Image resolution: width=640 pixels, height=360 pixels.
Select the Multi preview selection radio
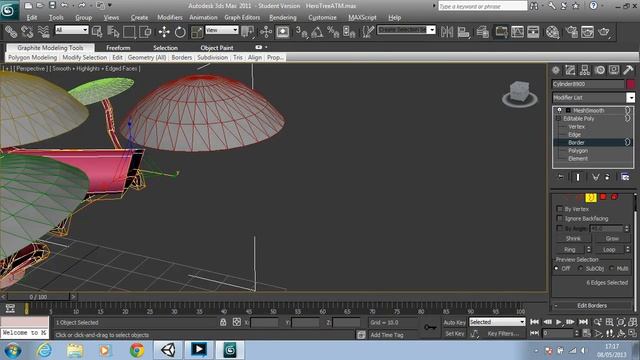click(611, 268)
